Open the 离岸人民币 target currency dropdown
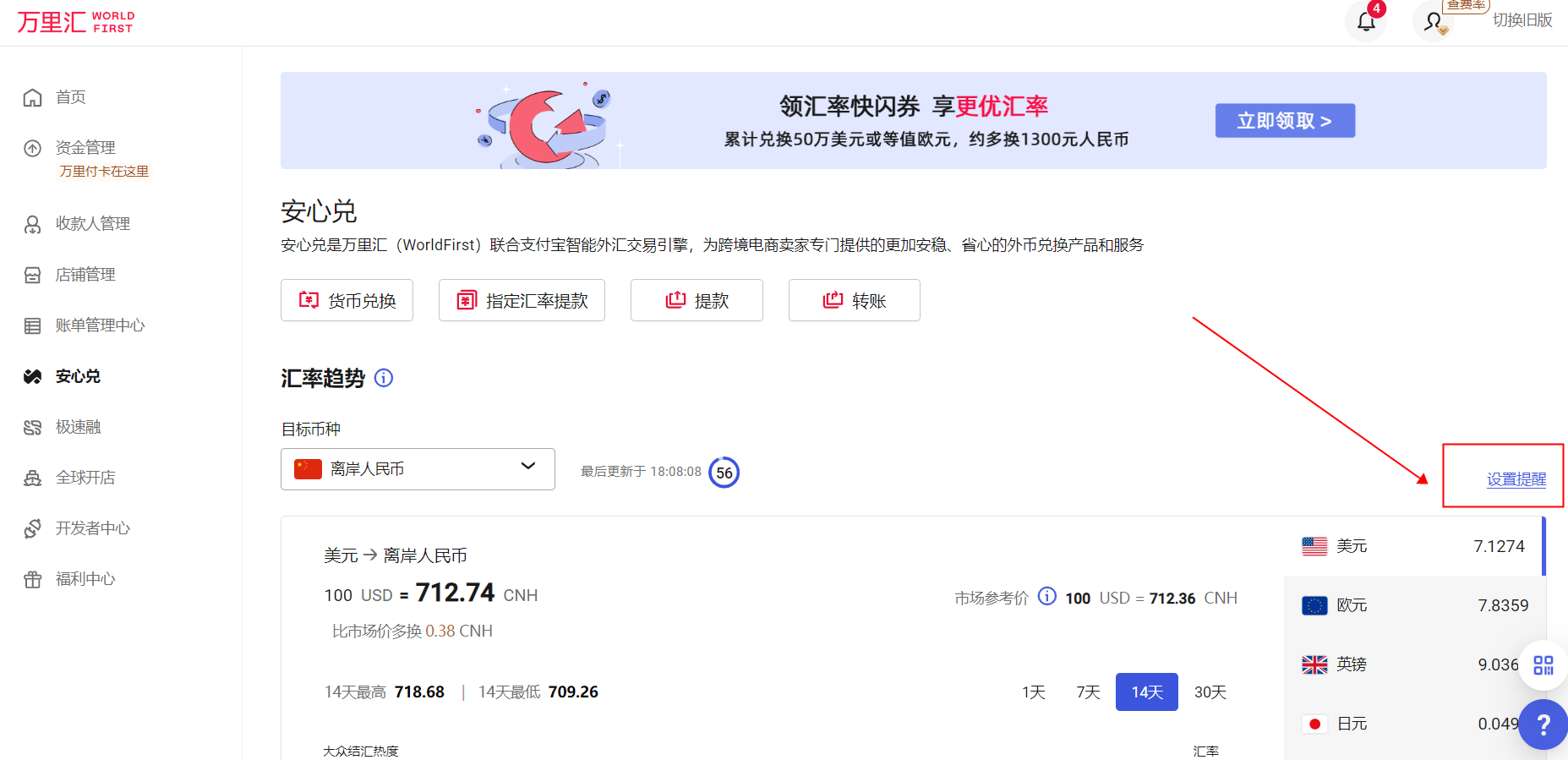 click(418, 469)
